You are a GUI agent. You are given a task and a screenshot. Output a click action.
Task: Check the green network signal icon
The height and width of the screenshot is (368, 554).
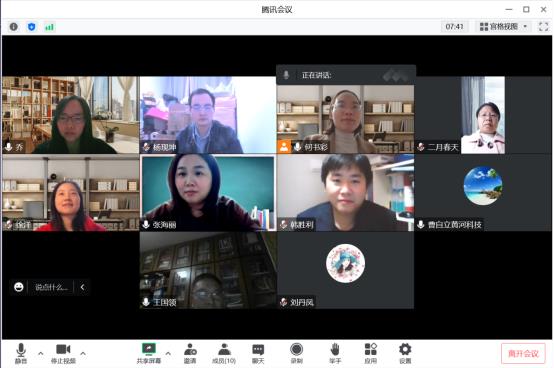(49, 27)
